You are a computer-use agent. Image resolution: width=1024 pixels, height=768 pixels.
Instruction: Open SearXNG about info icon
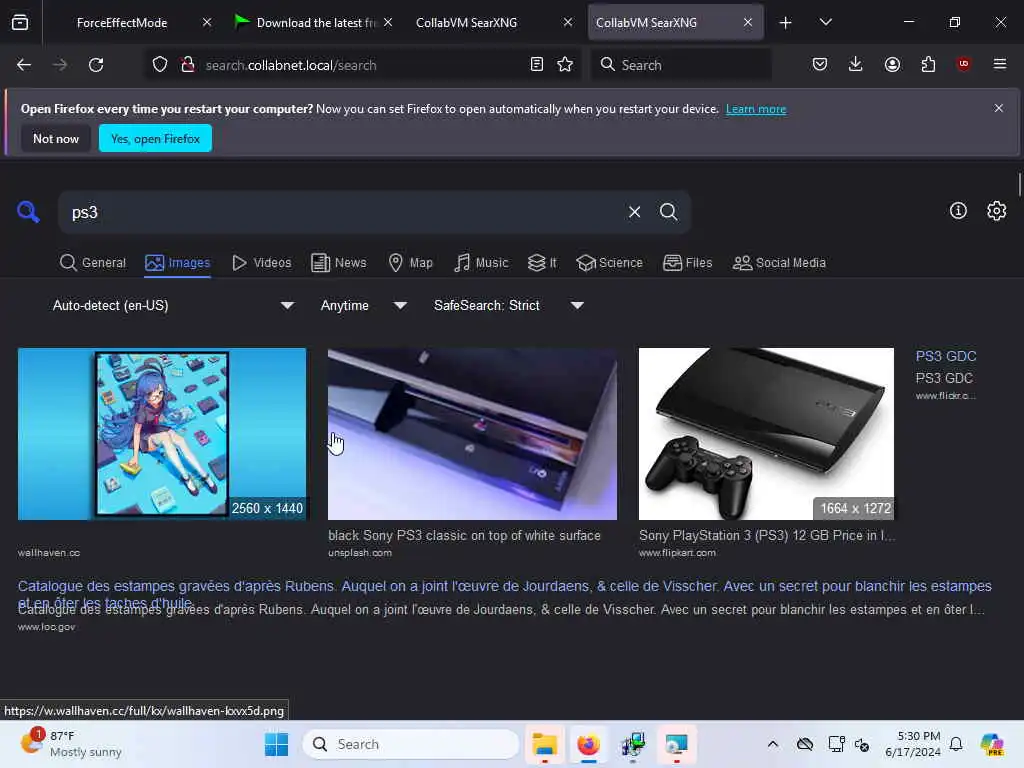pos(958,210)
